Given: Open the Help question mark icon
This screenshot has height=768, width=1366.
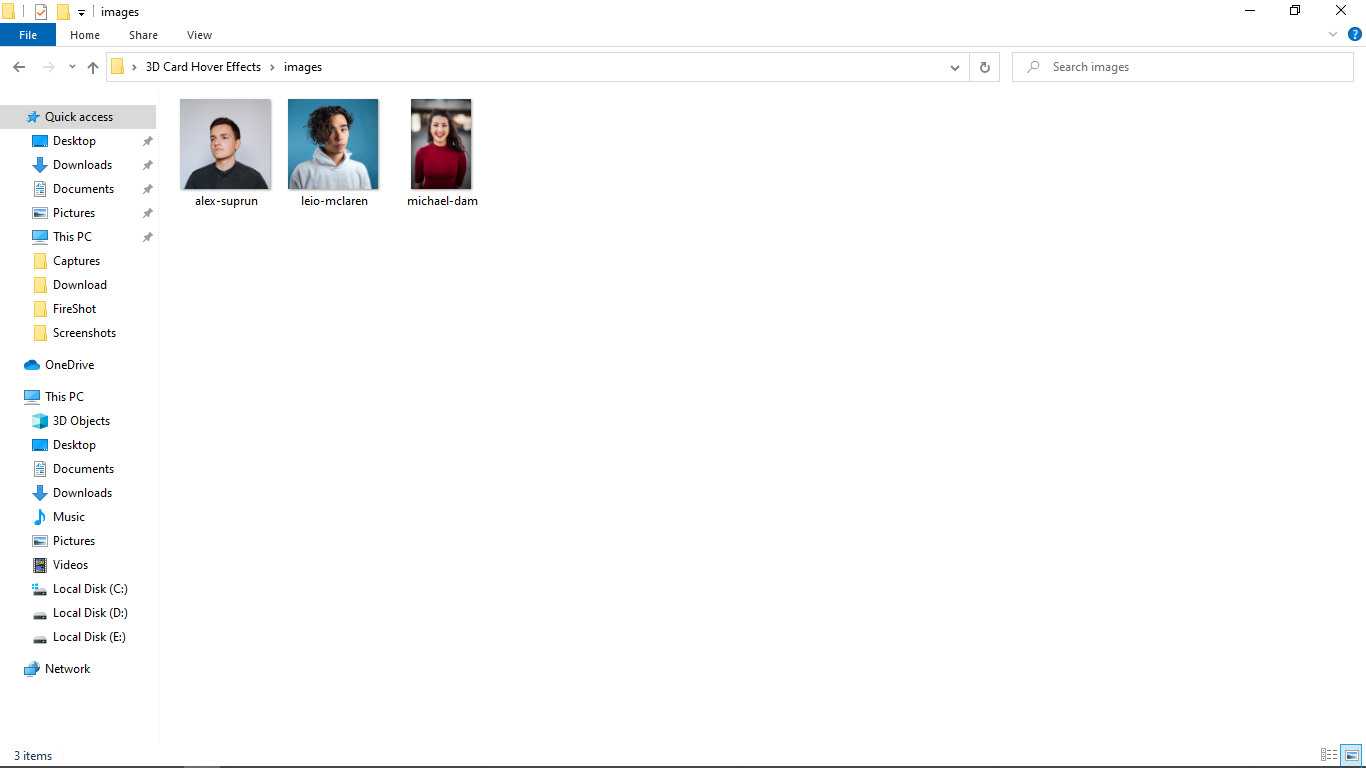Looking at the screenshot, I should point(1355,34).
